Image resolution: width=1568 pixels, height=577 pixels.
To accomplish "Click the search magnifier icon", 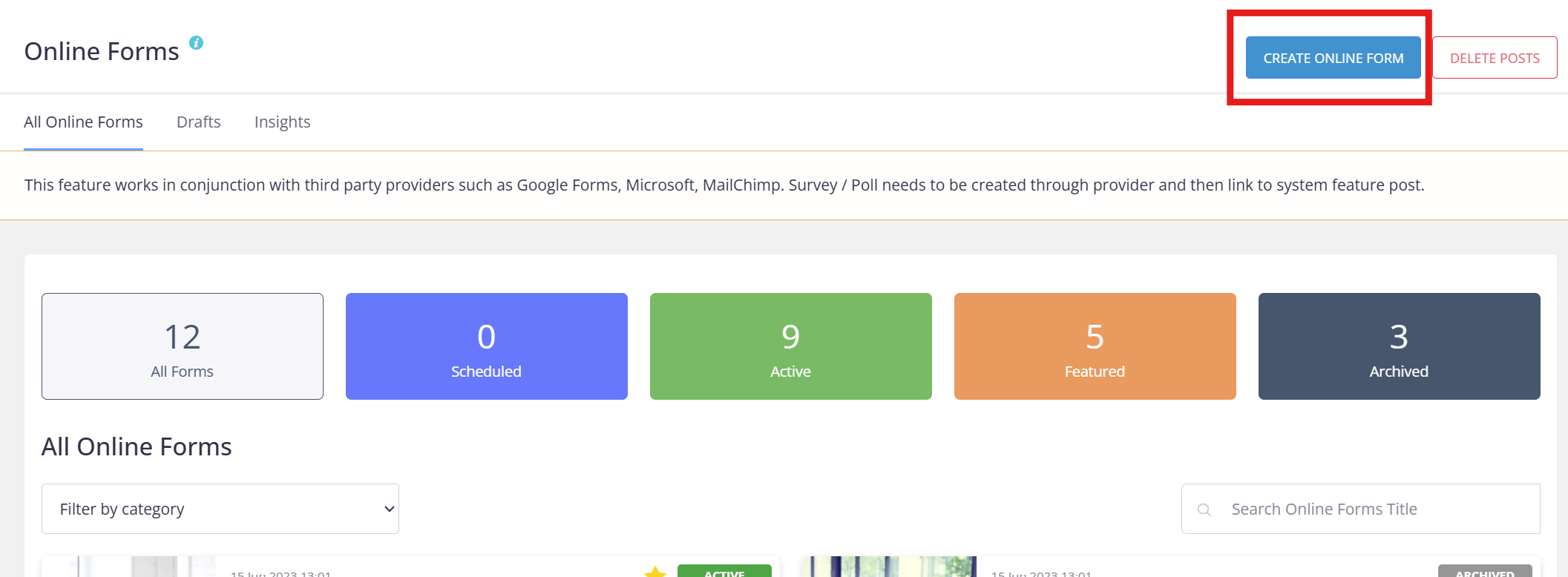I will point(1204,510).
